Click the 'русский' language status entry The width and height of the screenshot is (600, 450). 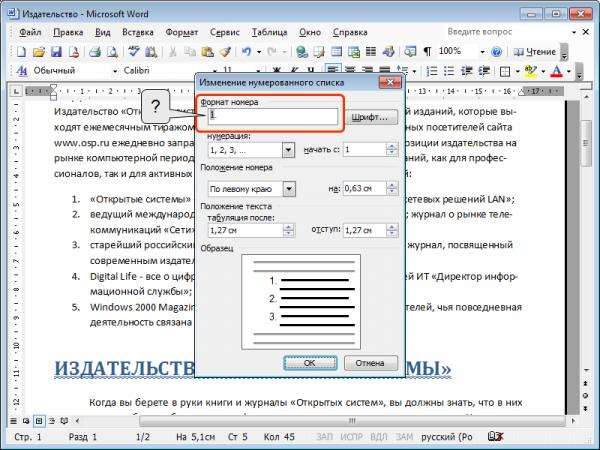point(447,437)
